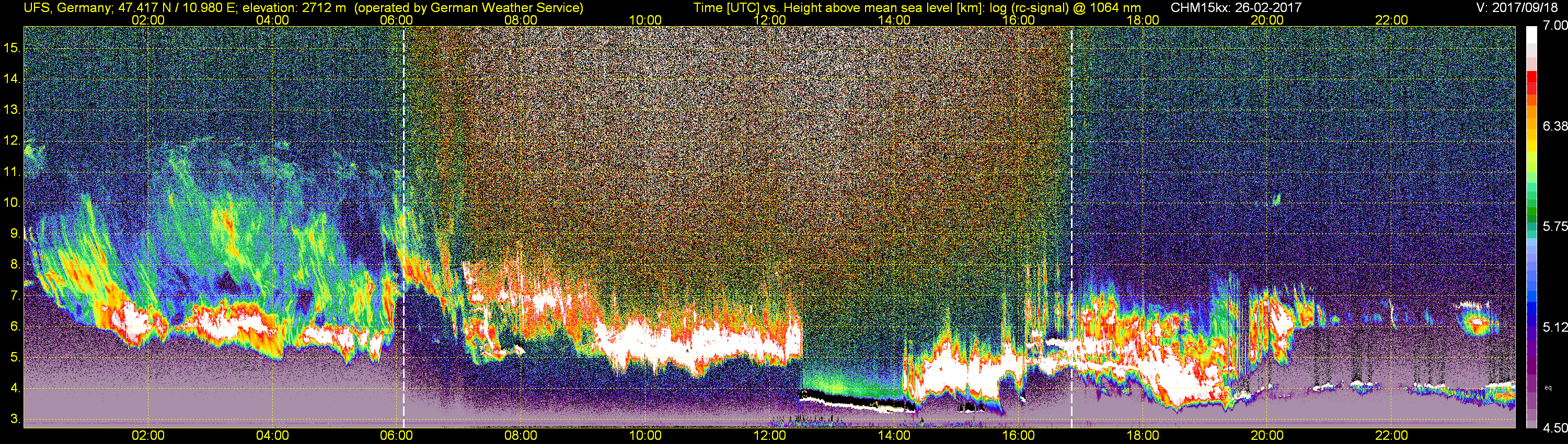Click the 20:00 label on the bottom time axis
Screen dimensions: 1568x444
pos(1267,436)
